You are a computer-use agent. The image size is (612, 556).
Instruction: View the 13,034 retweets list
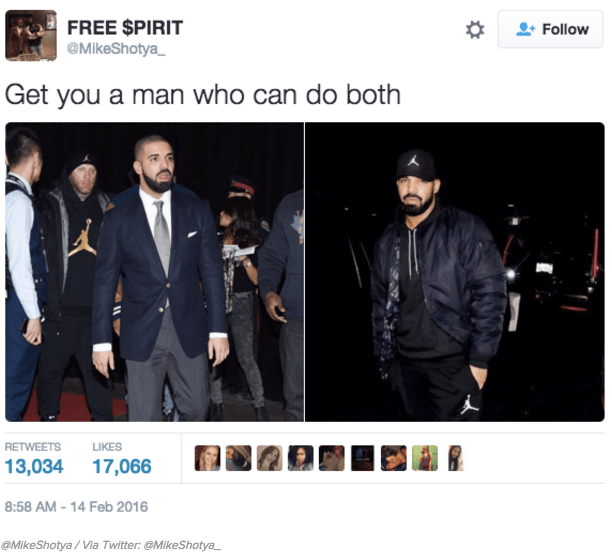pos(34,458)
